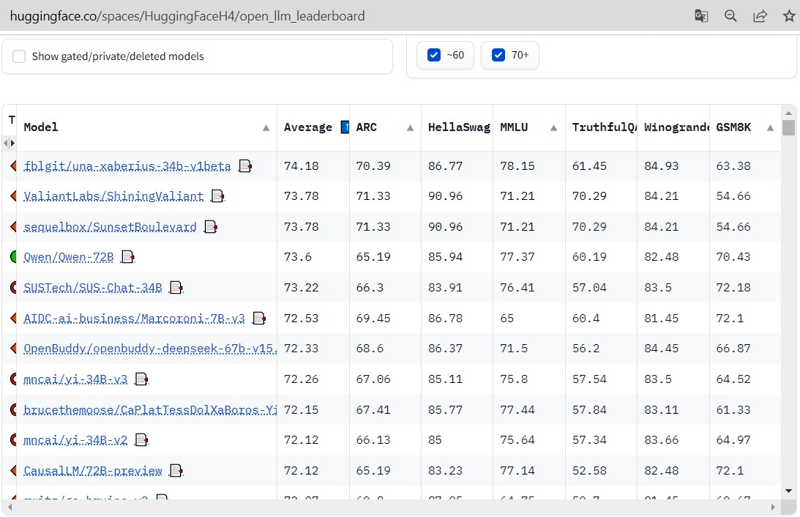This screenshot has height=517, width=800.
Task: Uncheck the 70+ model size checkbox
Action: pos(498,55)
